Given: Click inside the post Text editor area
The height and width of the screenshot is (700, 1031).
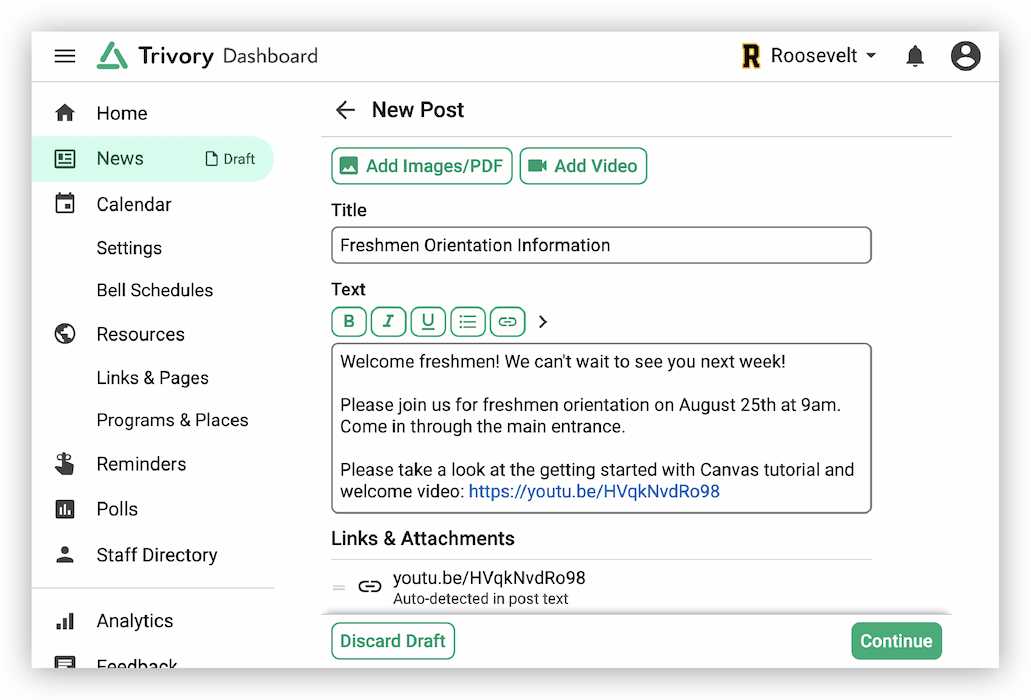Looking at the screenshot, I should coord(601,428).
